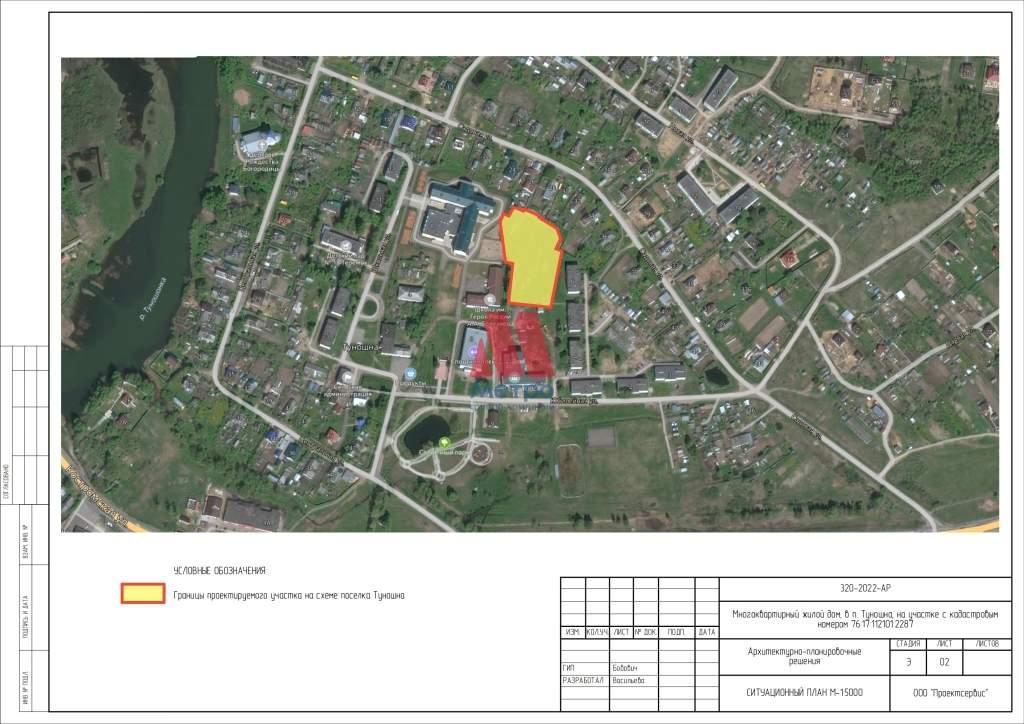
Task: Click the yellow highlighted project plot on map
Action: pyautogui.click(x=531, y=258)
